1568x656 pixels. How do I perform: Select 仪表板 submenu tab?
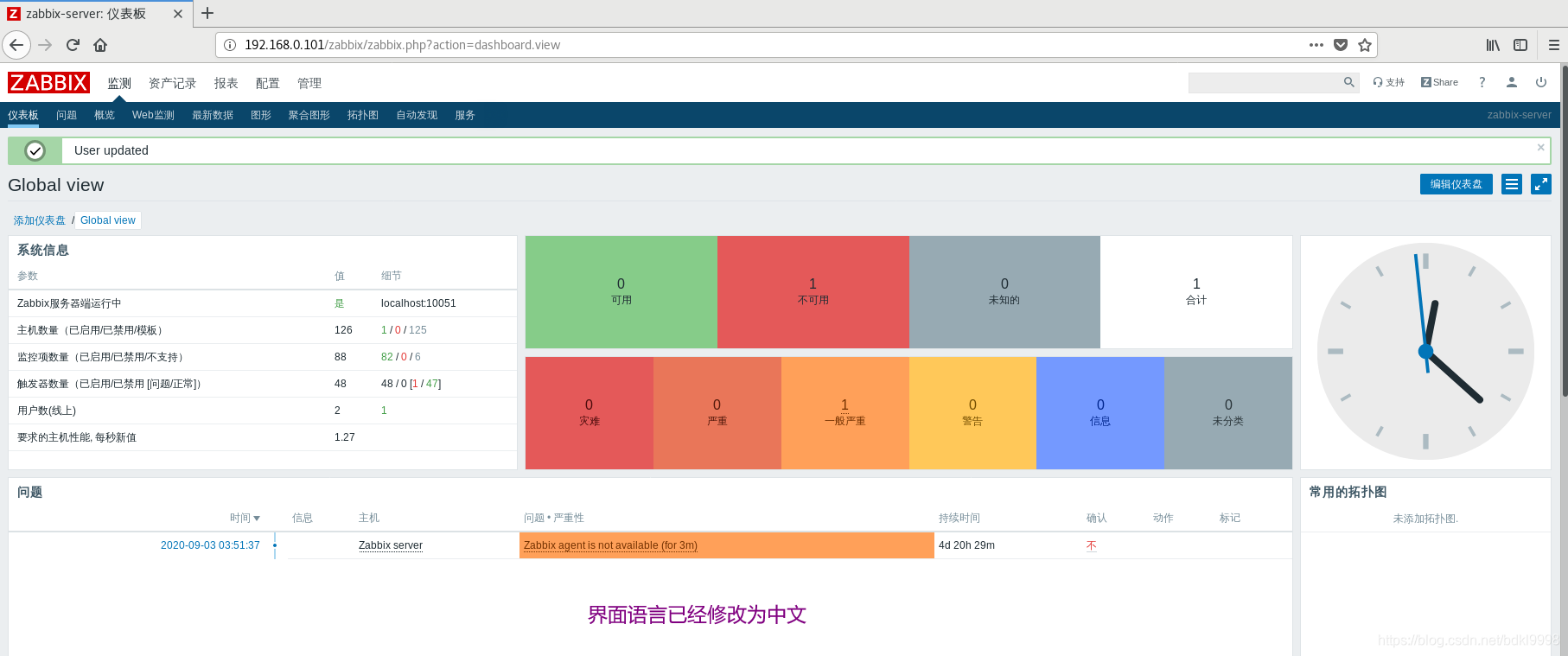pyautogui.click(x=23, y=115)
